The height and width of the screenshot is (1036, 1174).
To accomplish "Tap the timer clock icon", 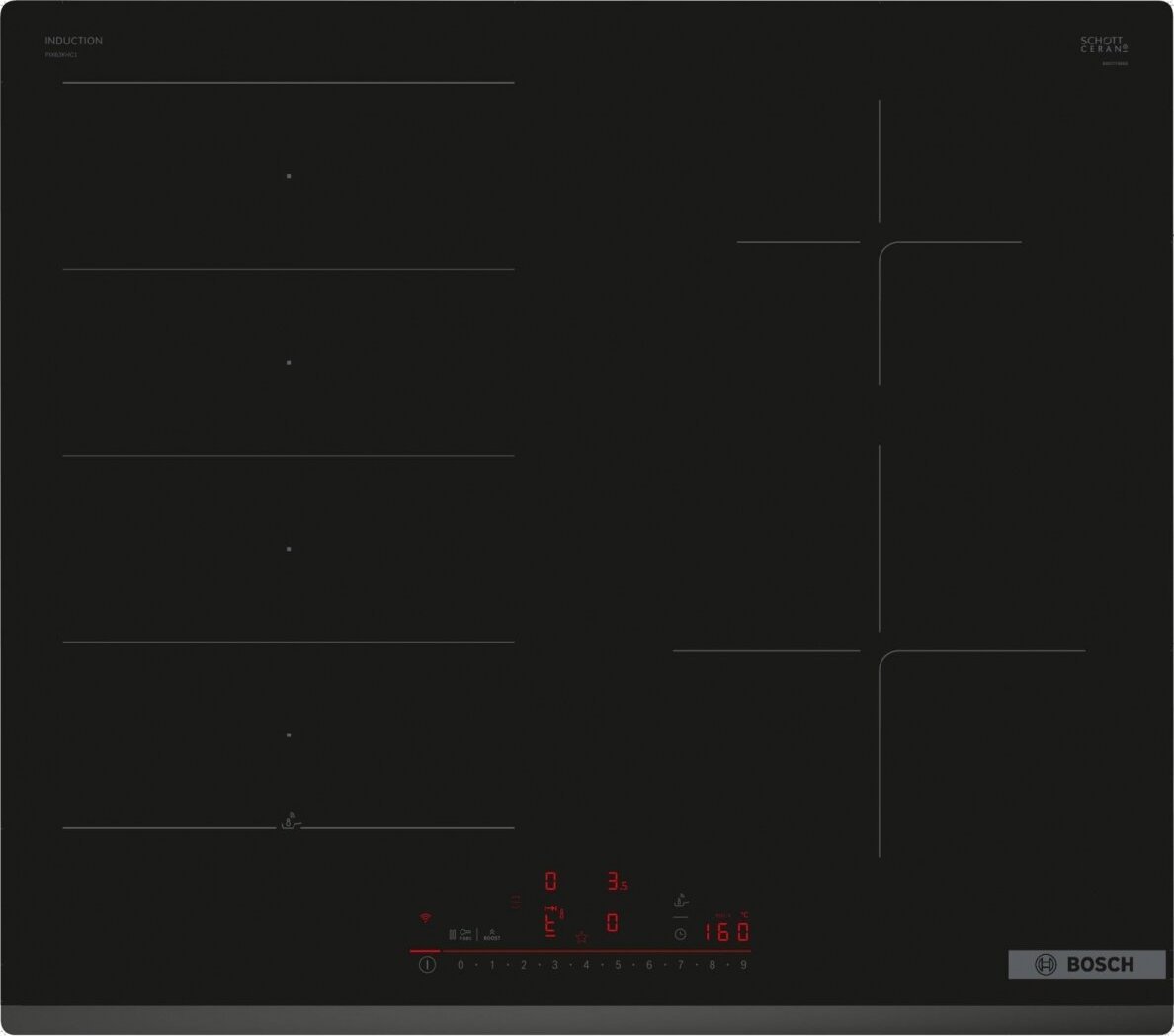I will tap(680, 934).
